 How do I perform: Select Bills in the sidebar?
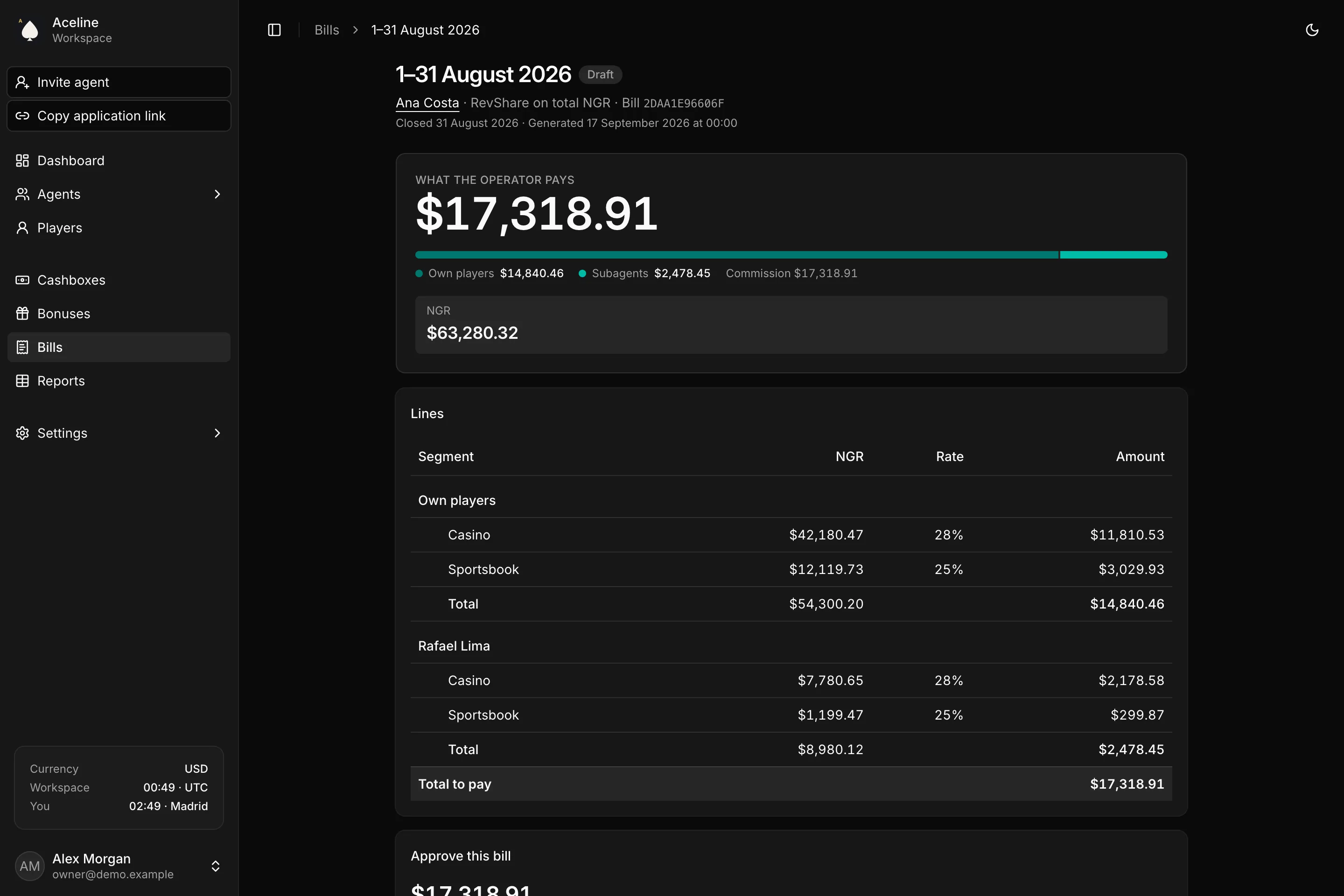pos(119,347)
